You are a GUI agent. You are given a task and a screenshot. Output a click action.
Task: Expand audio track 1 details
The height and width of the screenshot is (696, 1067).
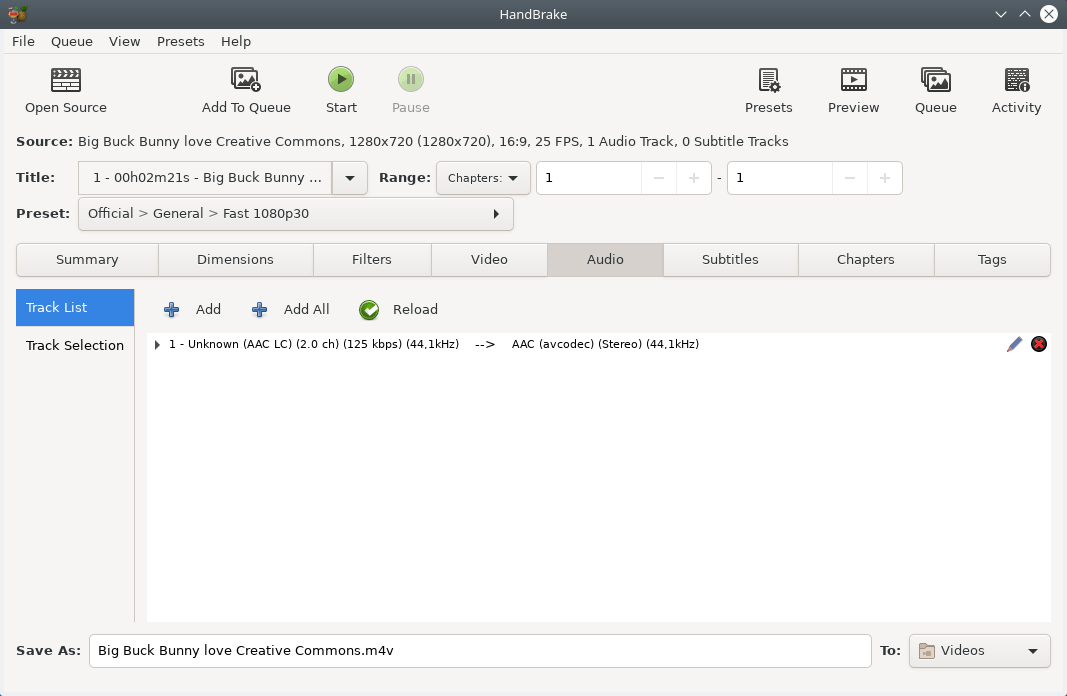pyautogui.click(x=156, y=344)
